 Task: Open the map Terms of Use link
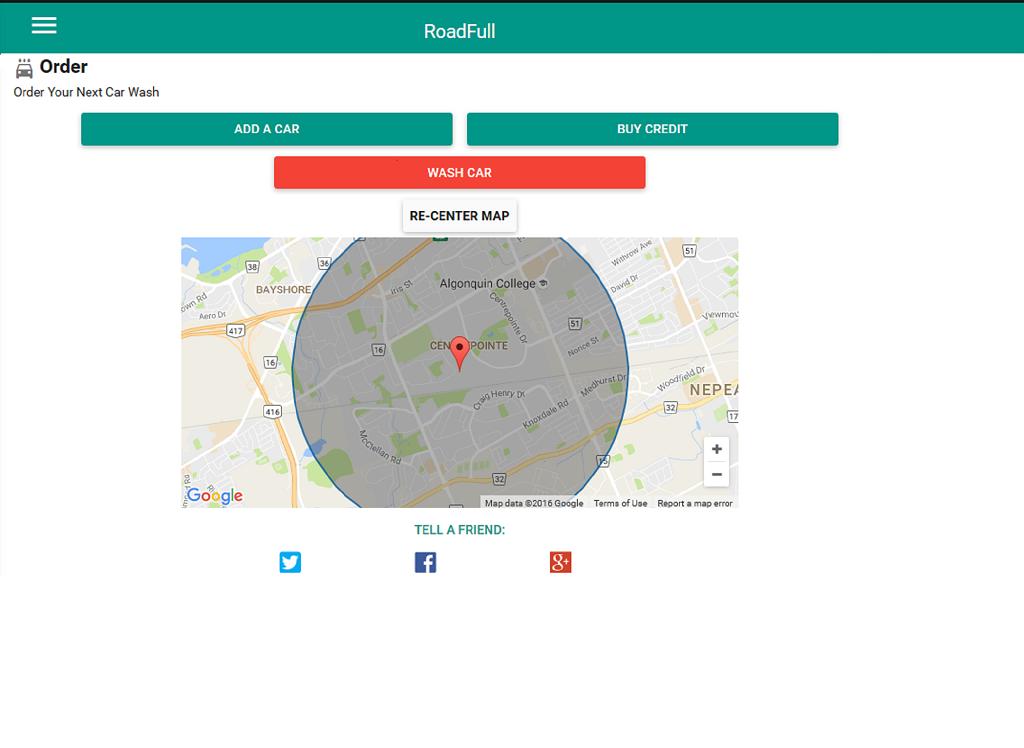[620, 503]
